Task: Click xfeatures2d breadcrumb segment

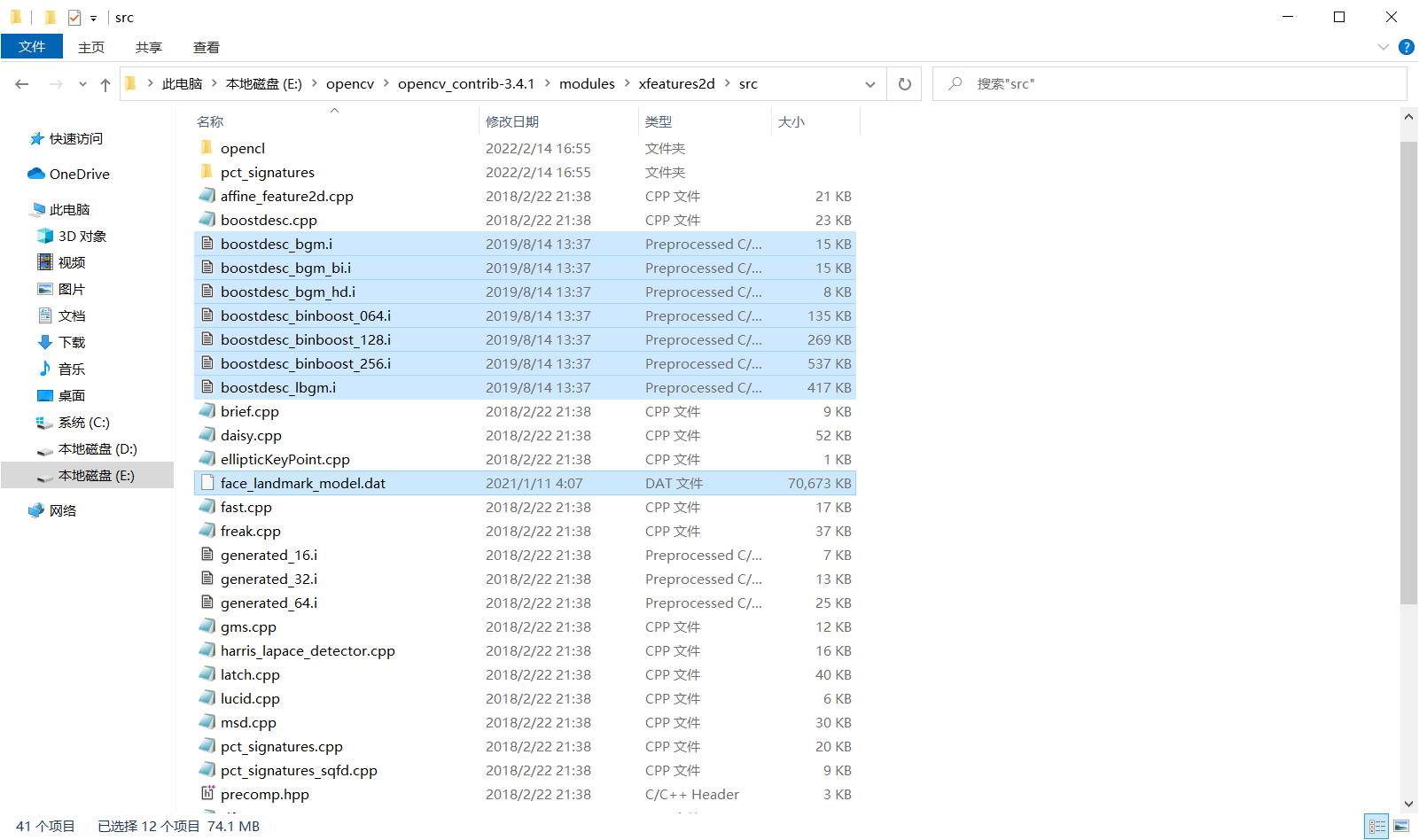Action: coord(676,84)
